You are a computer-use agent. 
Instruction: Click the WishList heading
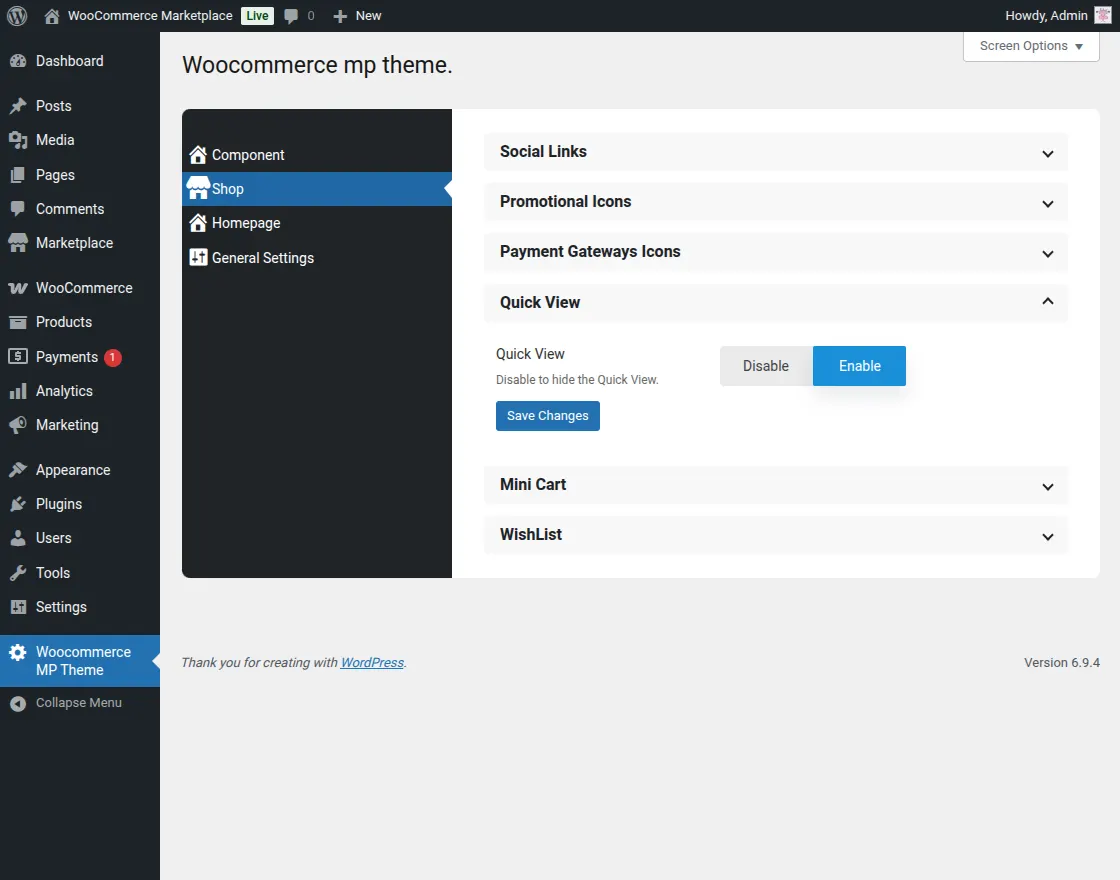tap(531, 534)
